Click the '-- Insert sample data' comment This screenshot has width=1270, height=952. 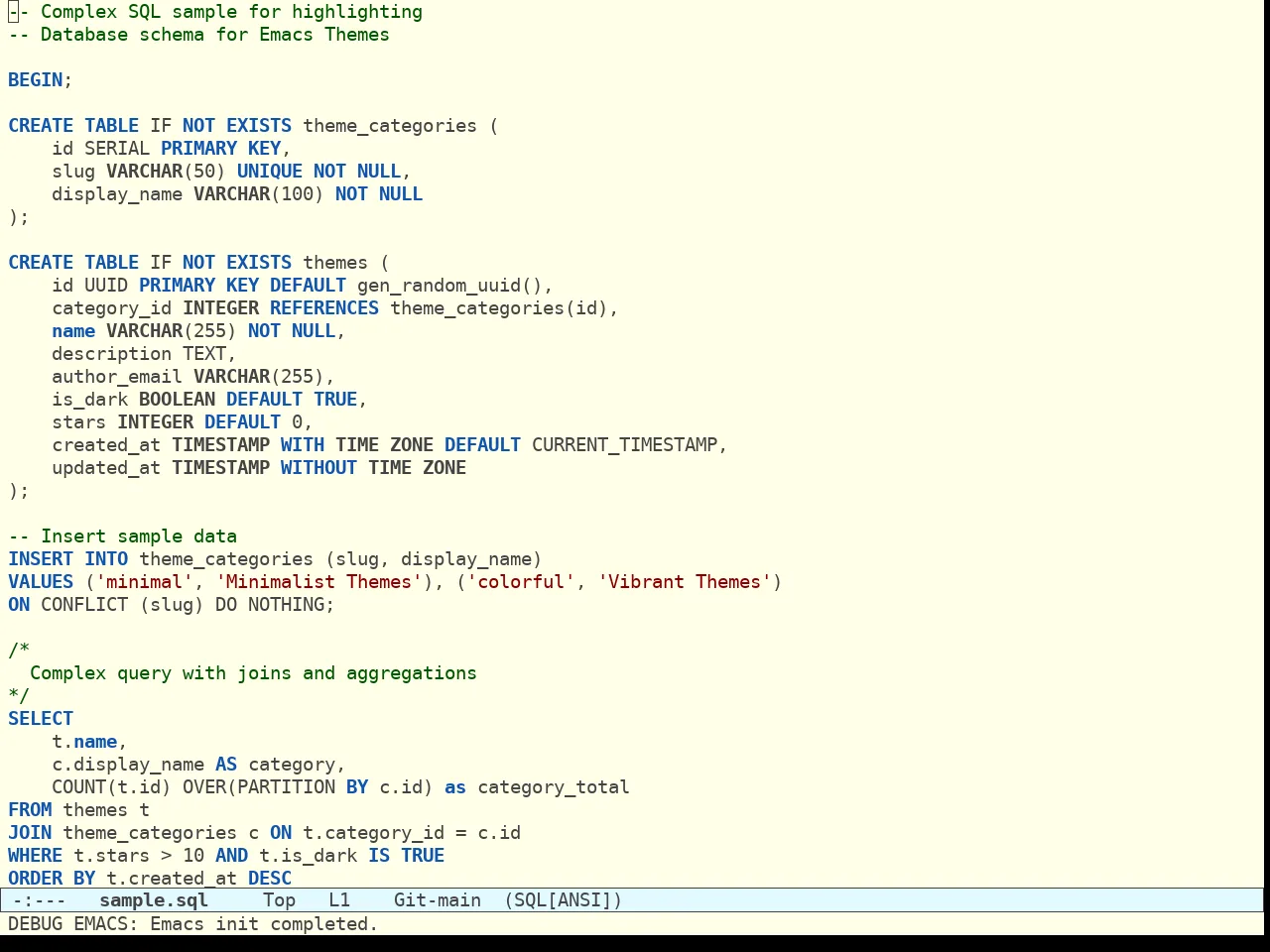123,536
